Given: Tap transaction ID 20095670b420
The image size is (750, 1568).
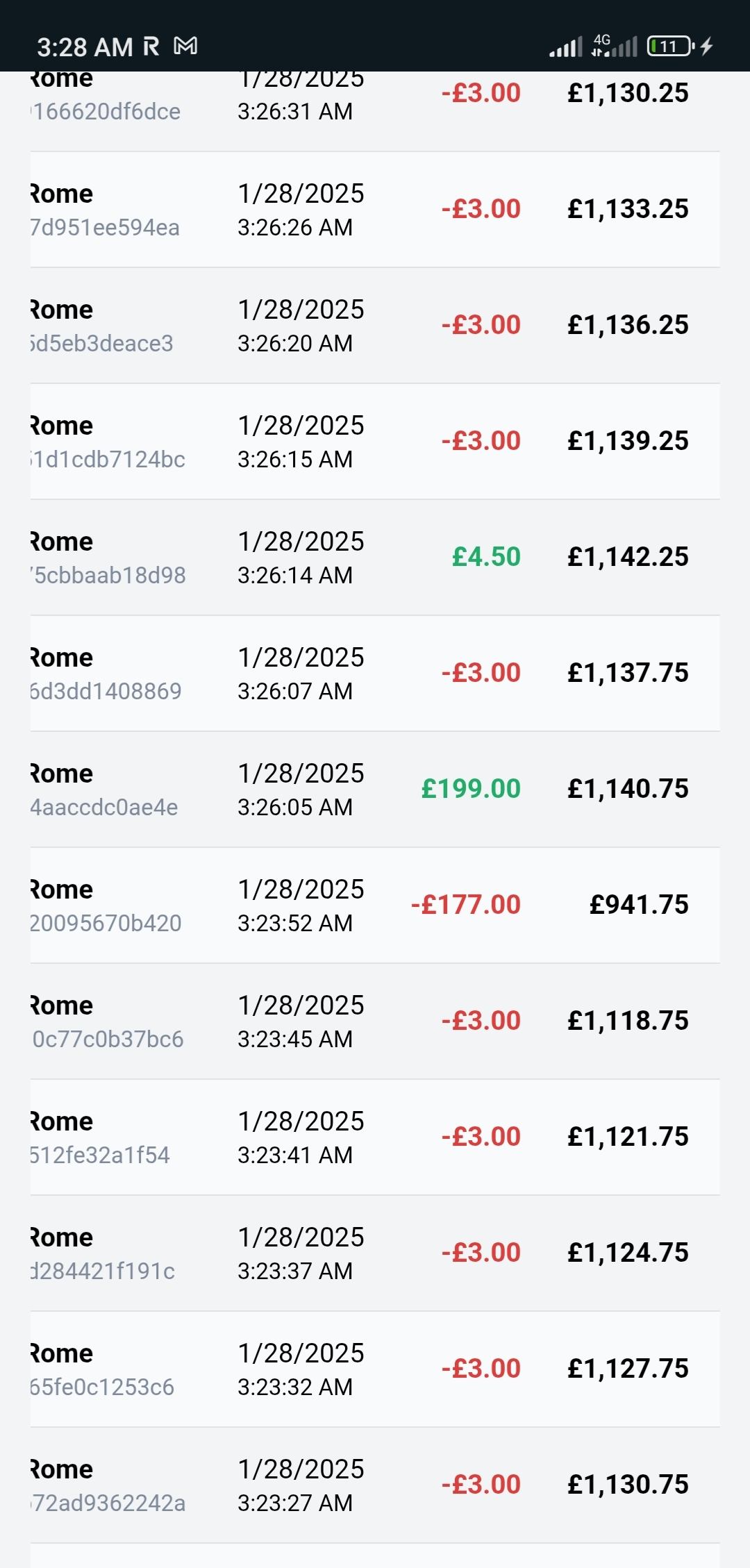Looking at the screenshot, I should coord(106,924).
